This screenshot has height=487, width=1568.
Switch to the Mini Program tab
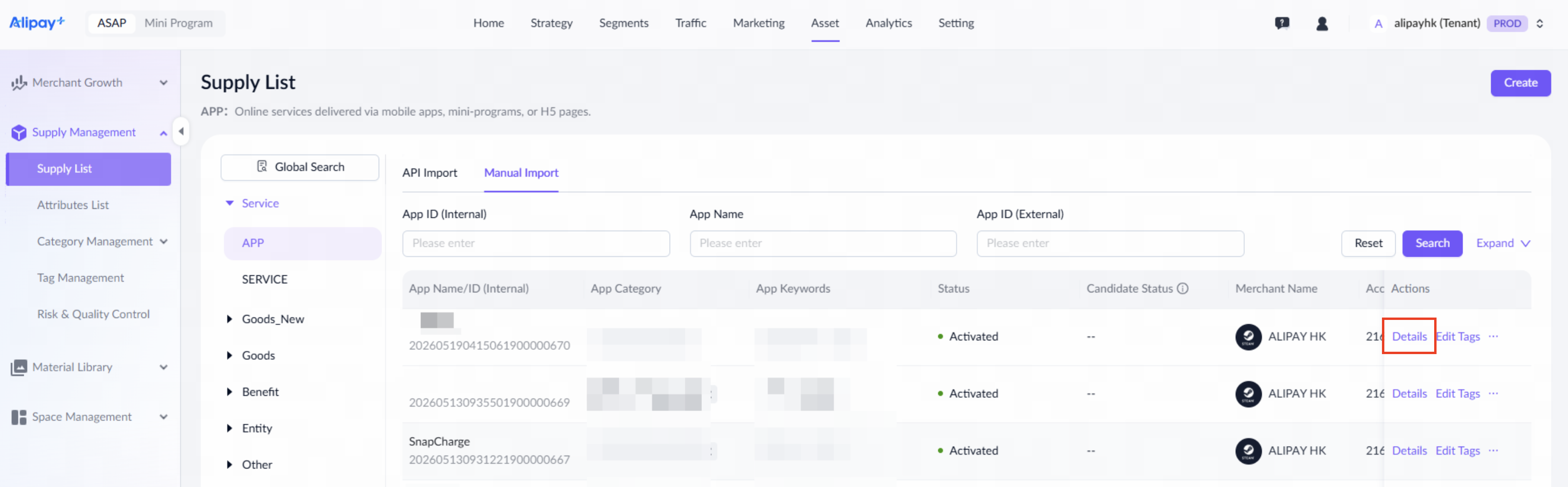pos(178,23)
